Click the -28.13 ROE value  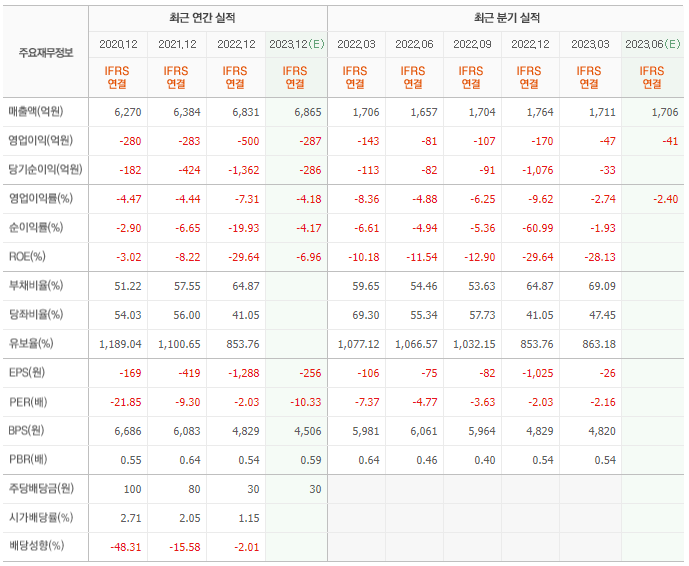point(599,258)
